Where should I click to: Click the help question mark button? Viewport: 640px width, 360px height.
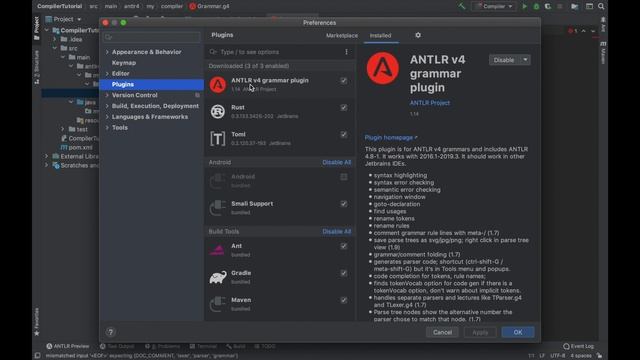[x=111, y=332]
